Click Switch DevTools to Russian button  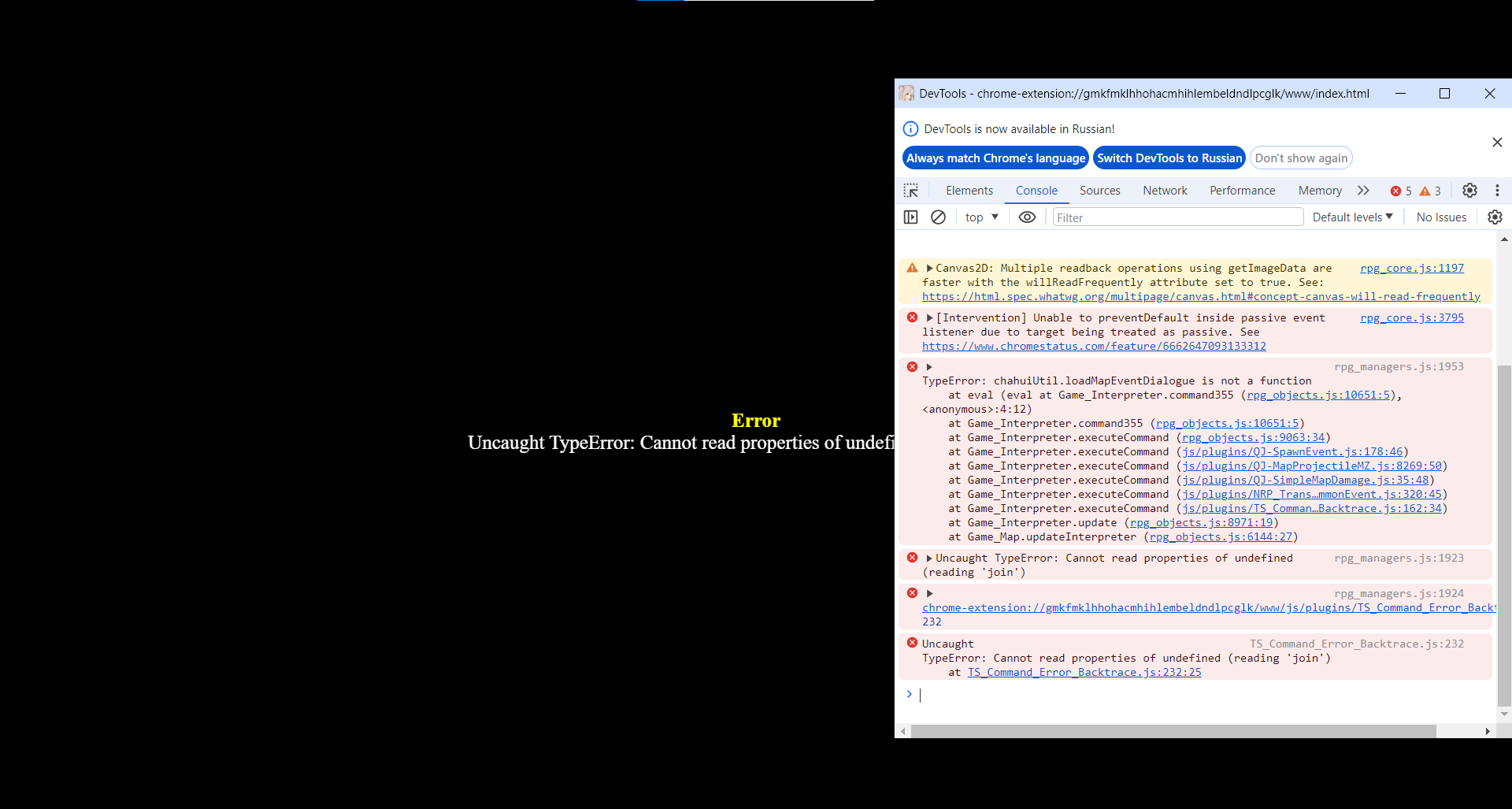1169,158
